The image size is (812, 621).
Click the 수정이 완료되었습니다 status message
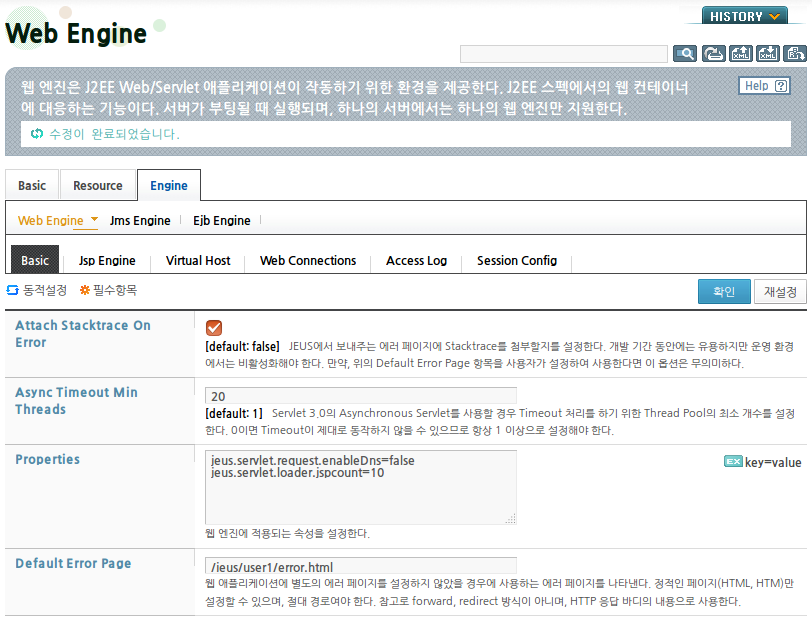(x=114, y=134)
